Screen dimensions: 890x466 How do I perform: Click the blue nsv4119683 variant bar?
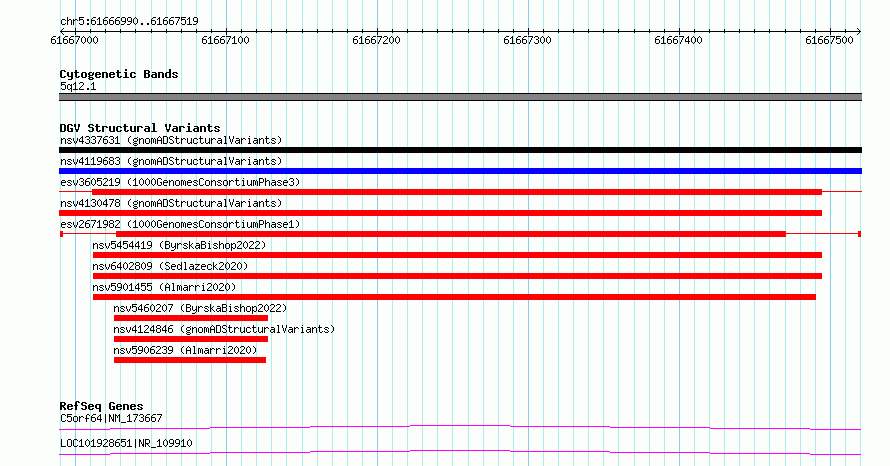point(460,171)
